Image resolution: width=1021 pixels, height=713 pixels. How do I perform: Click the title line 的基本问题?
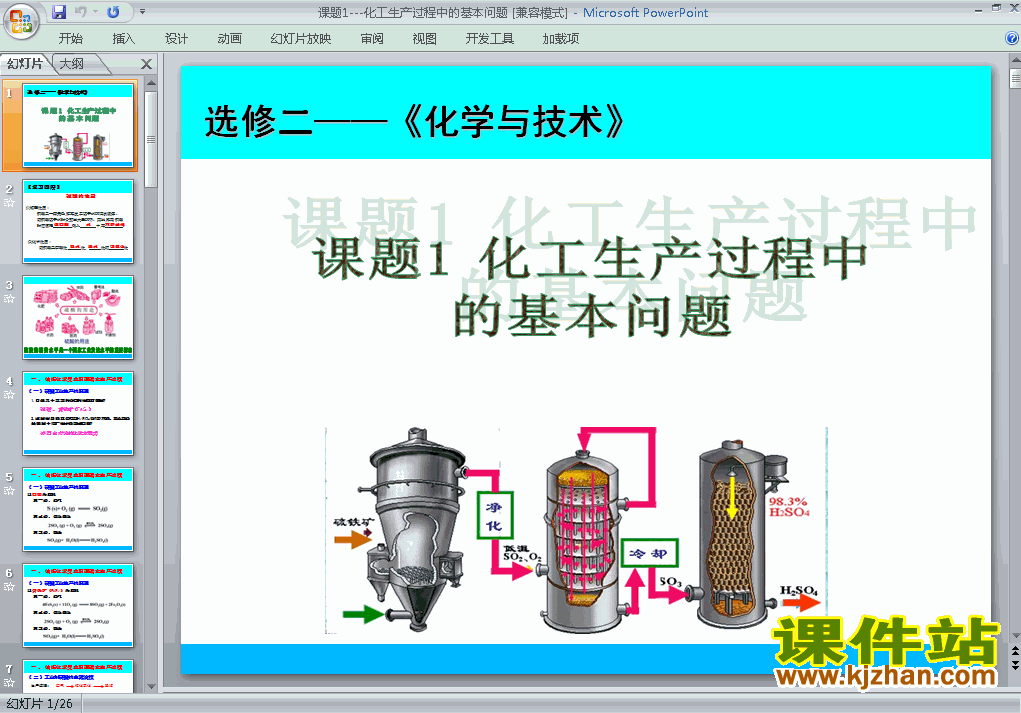point(592,316)
